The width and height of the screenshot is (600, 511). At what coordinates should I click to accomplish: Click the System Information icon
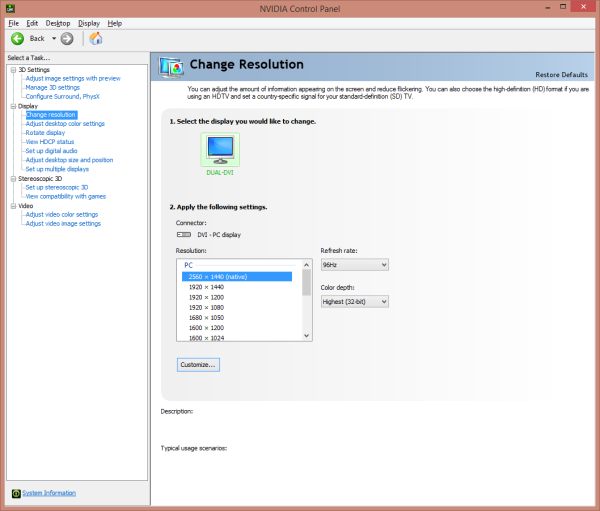[16, 493]
